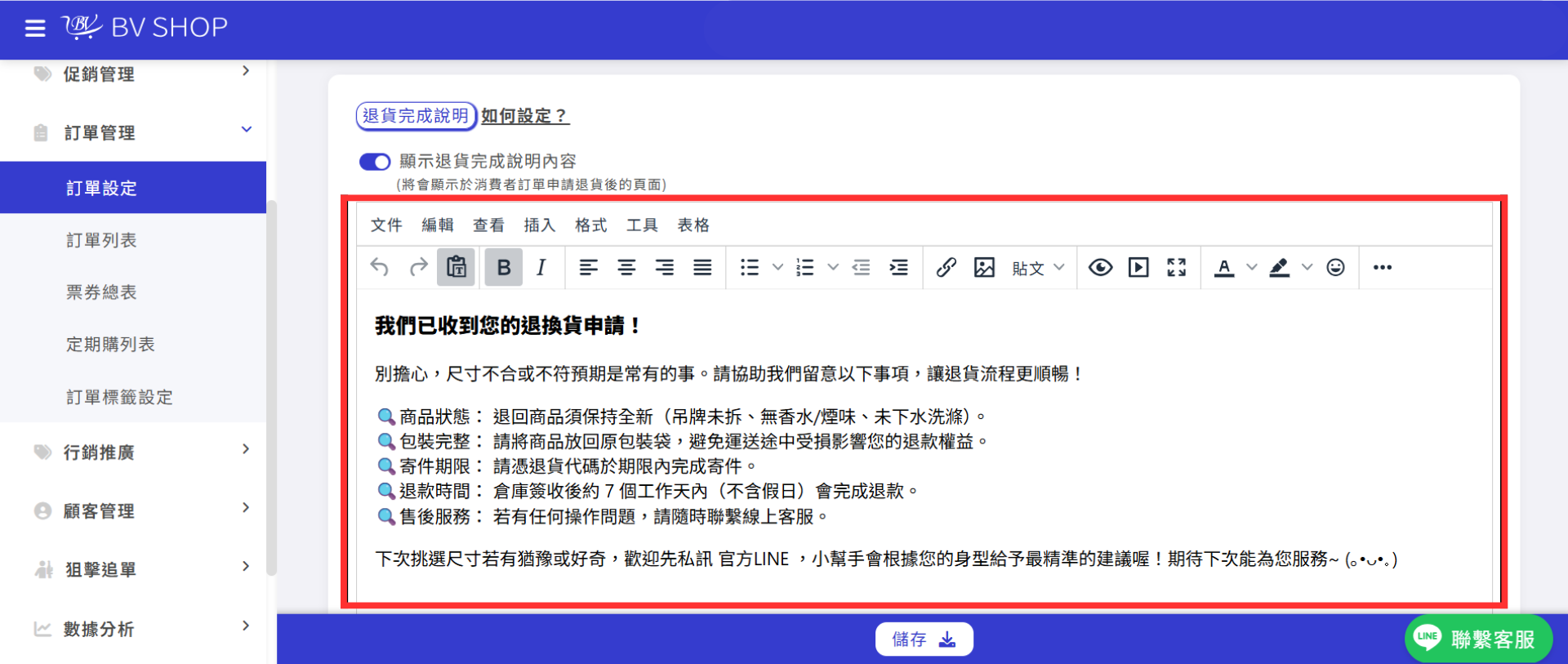Screen dimensions: 1568x664
Task: Open the 格式 editor menu
Action: coord(590,225)
